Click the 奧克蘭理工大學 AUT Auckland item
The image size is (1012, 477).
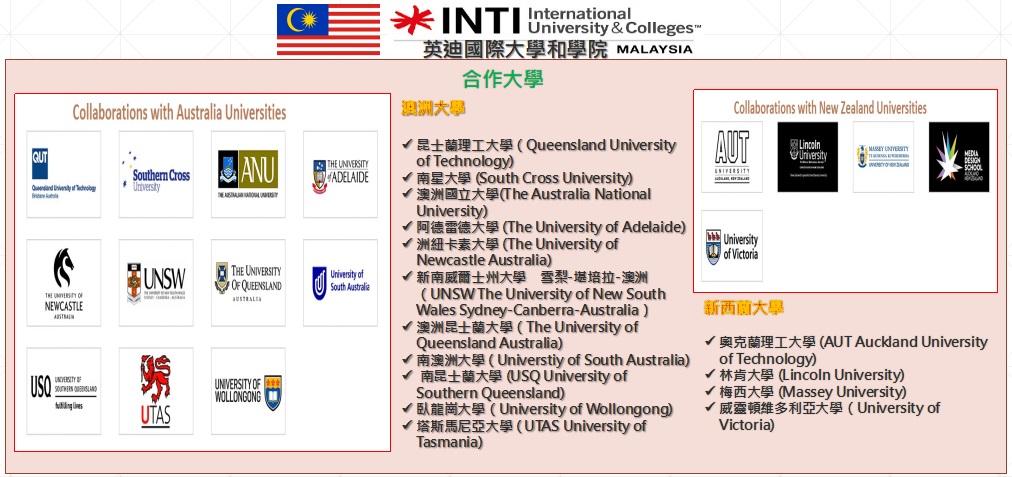point(846,350)
